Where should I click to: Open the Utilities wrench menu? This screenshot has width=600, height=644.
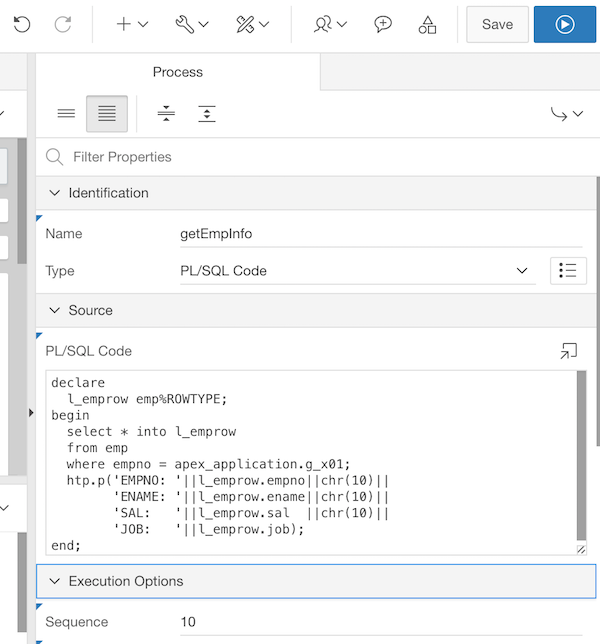click(x=191, y=25)
